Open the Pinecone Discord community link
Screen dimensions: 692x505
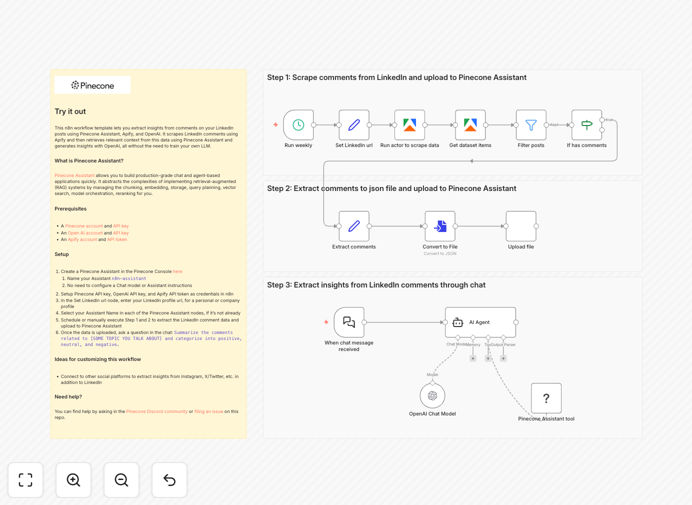point(157,411)
